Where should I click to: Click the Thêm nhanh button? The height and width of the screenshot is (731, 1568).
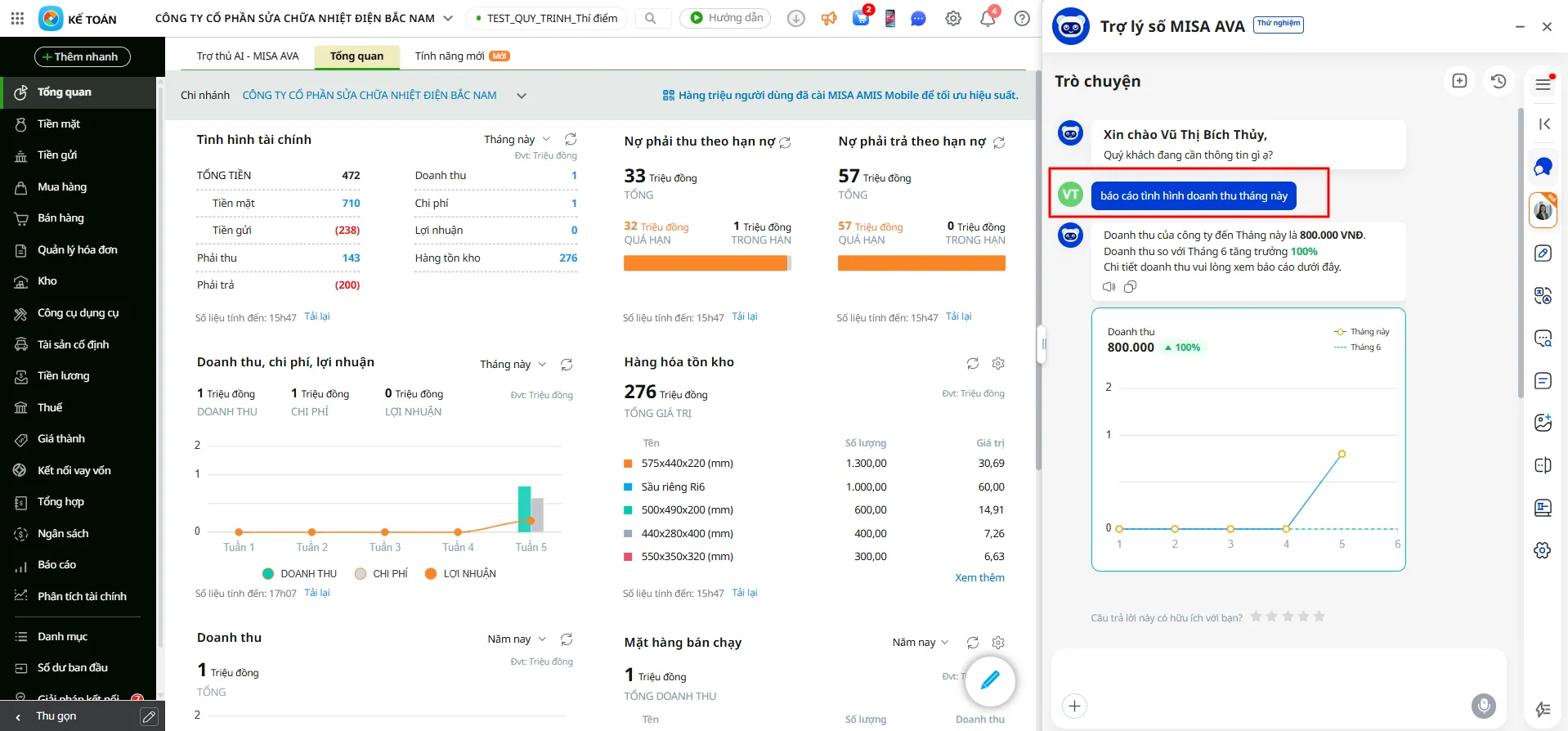point(83,56)
